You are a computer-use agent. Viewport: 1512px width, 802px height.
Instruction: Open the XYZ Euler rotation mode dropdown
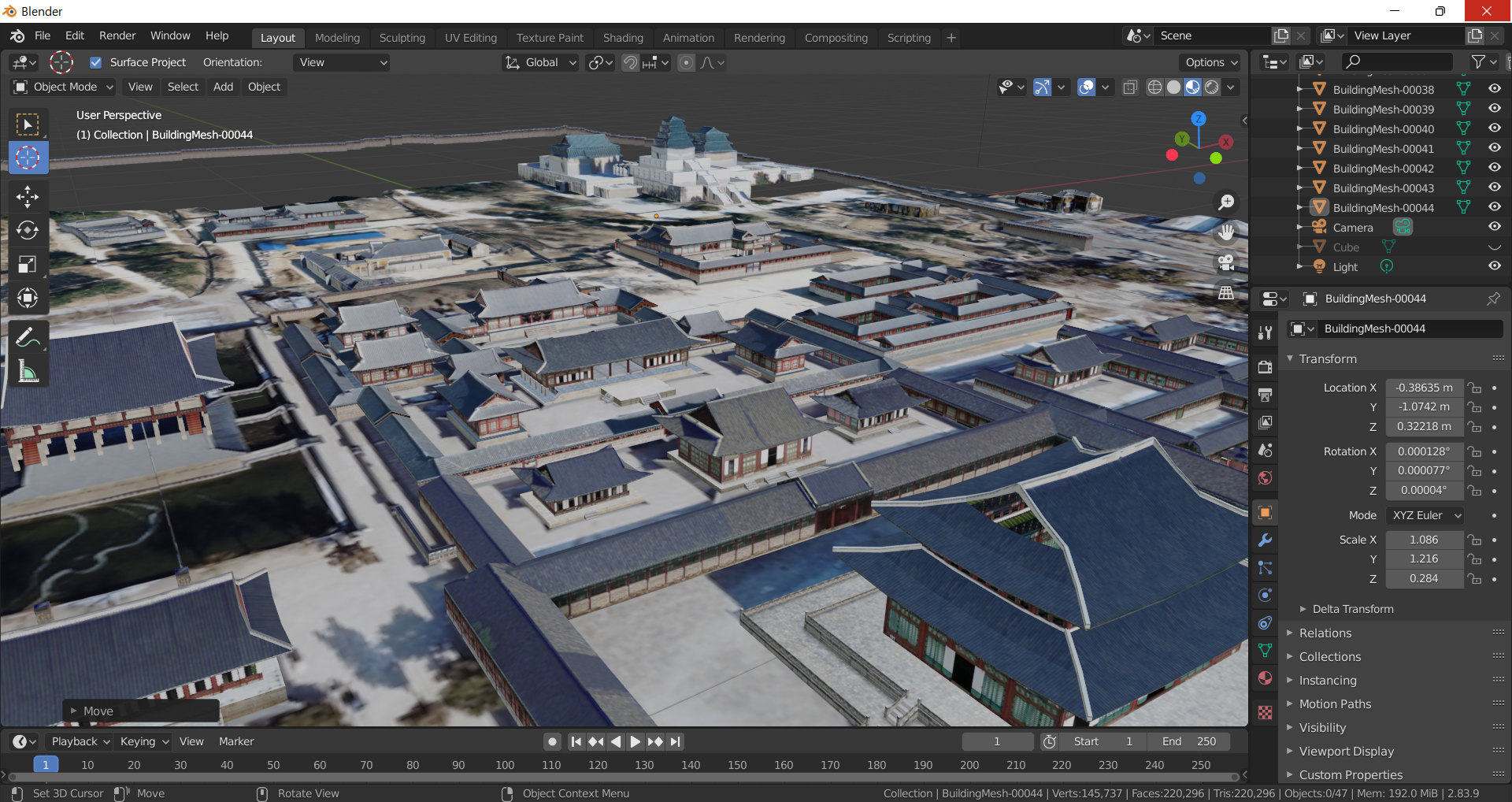(x=1425, y=515)
